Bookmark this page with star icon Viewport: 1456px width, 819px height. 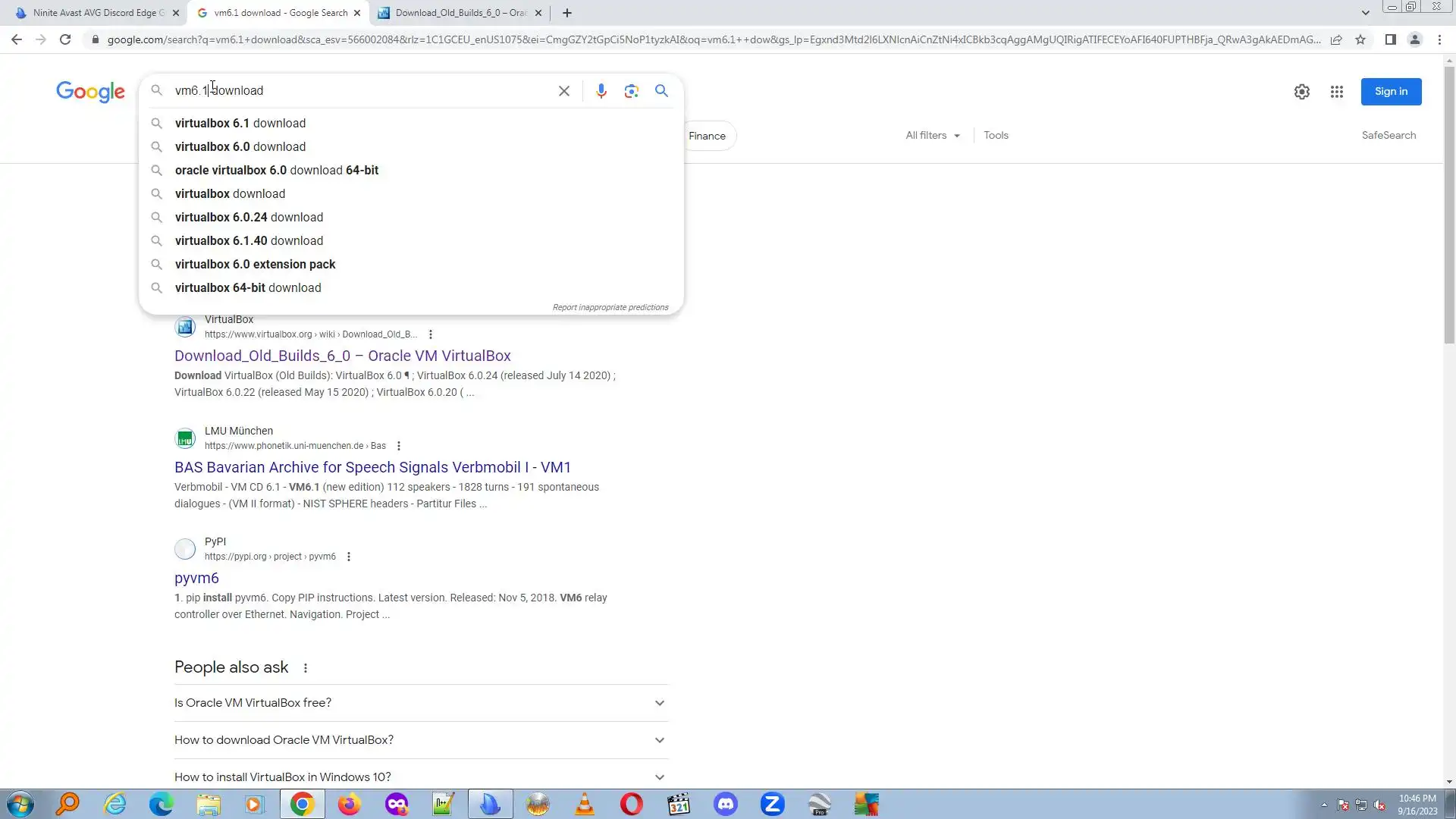coord(1360,39)
